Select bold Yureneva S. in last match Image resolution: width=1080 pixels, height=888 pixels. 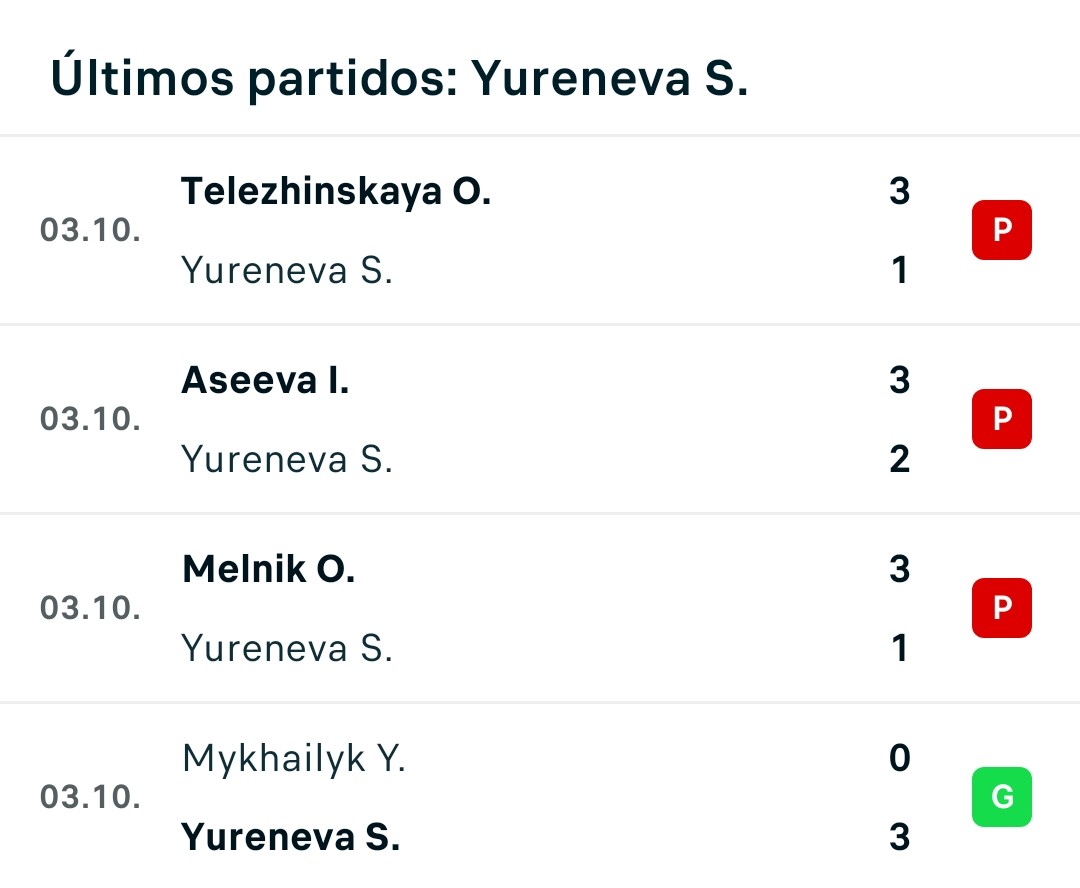click(x=291, y=837)
